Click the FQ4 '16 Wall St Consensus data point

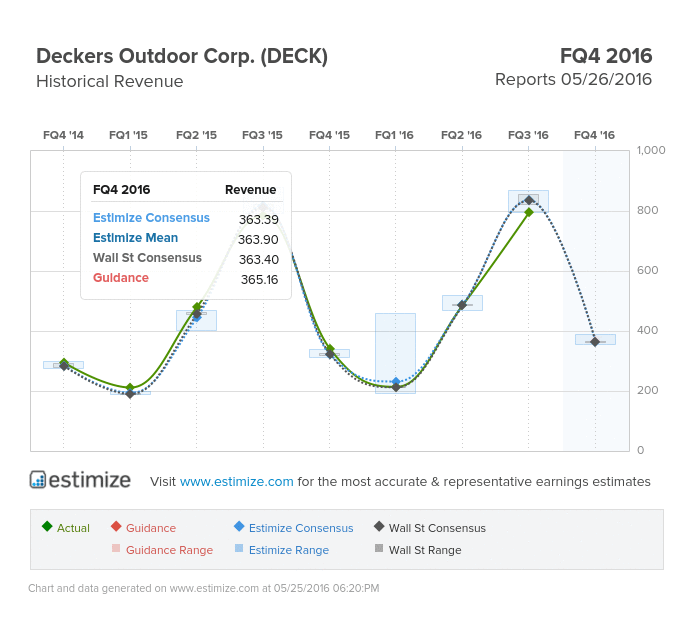595,342
